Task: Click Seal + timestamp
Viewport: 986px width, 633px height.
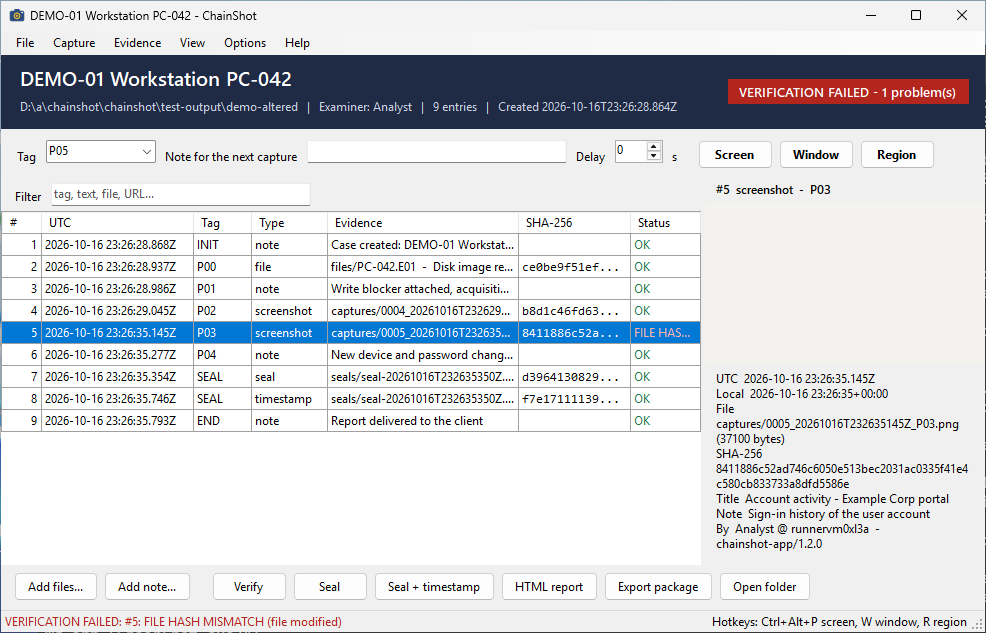Action: click(434, 586)
